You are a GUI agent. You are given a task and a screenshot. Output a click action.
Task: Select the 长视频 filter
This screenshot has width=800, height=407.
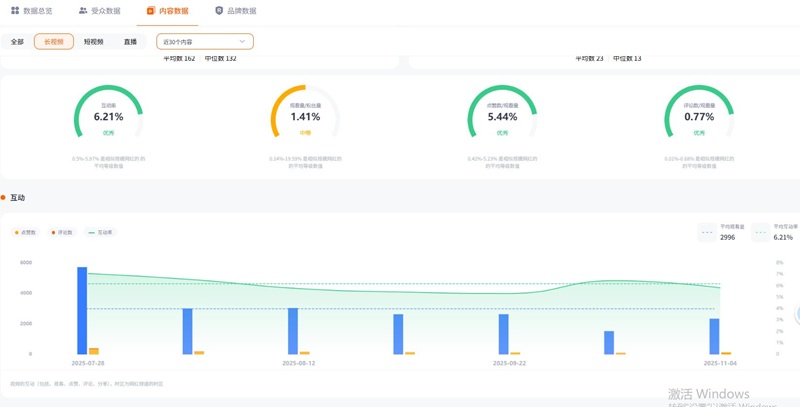(x=54, y=42)
